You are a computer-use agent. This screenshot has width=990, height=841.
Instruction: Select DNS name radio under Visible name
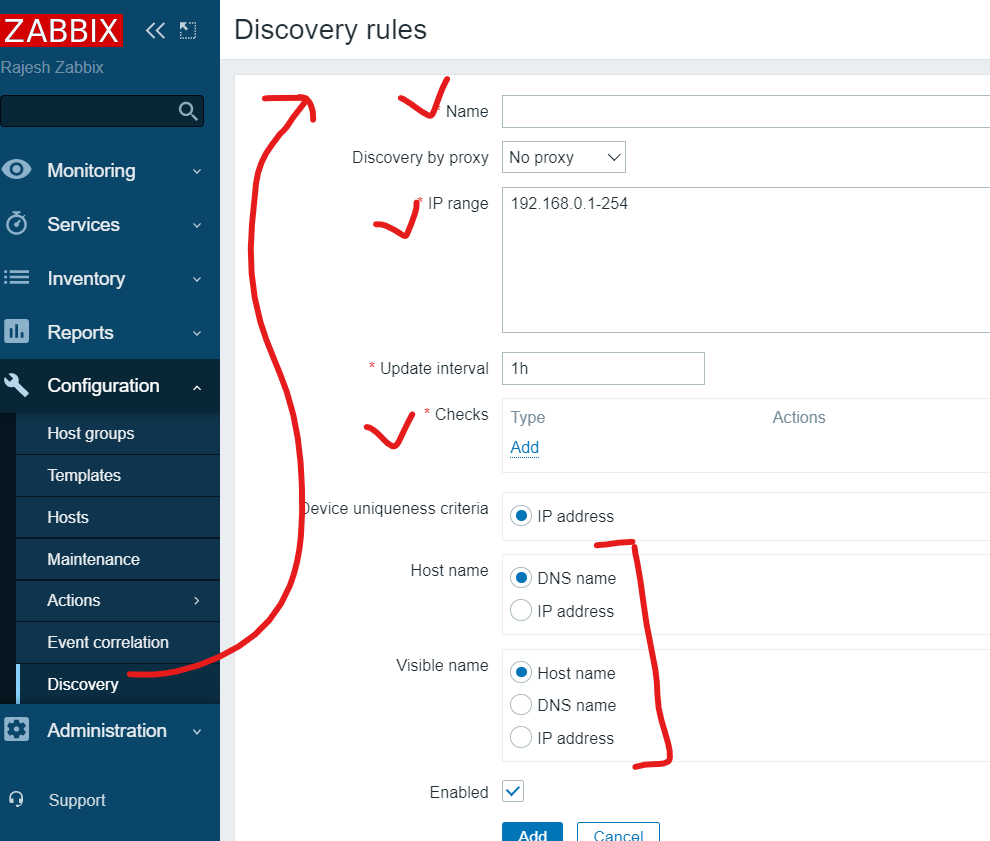pyautogui.click(x=521, y=705)
